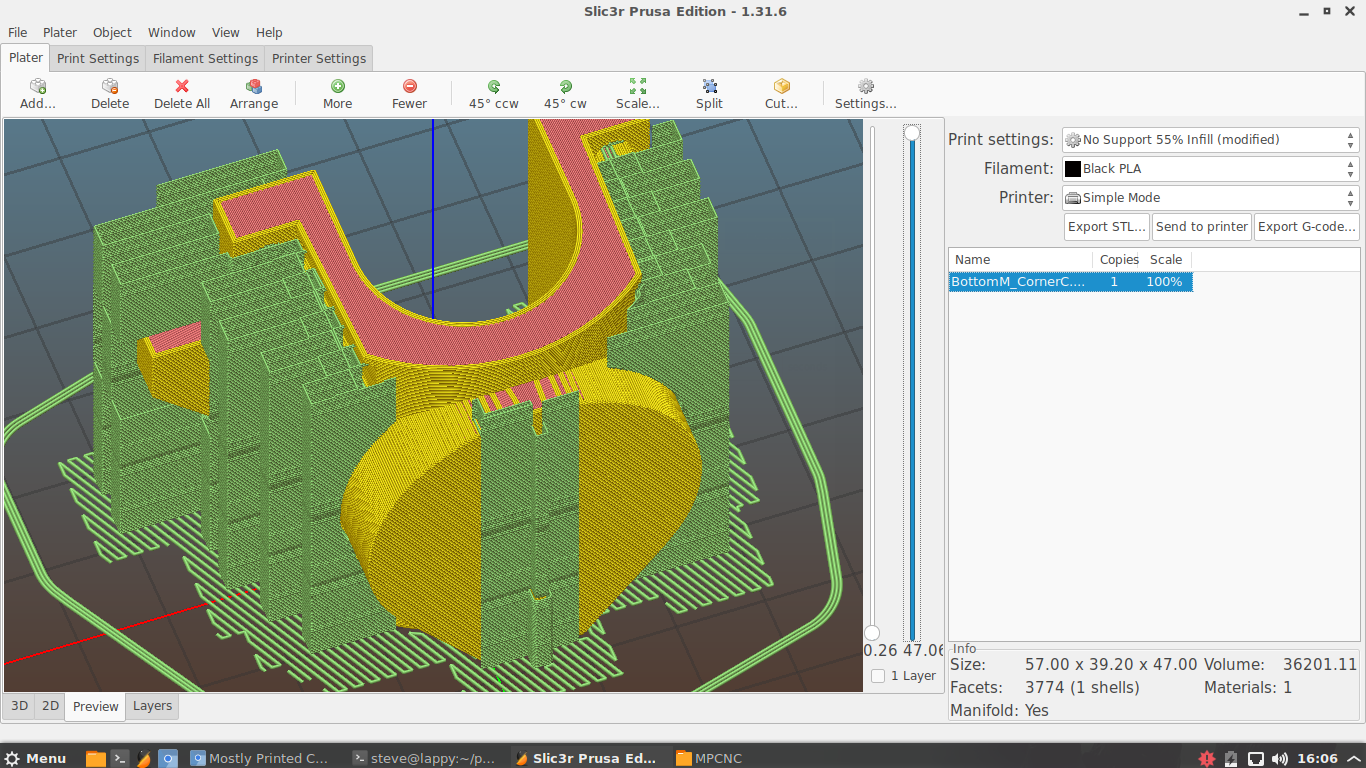Screen dimensions: 1366x768
Task: Click the Add object toolbar icon
Action: (x=38, y=87)
